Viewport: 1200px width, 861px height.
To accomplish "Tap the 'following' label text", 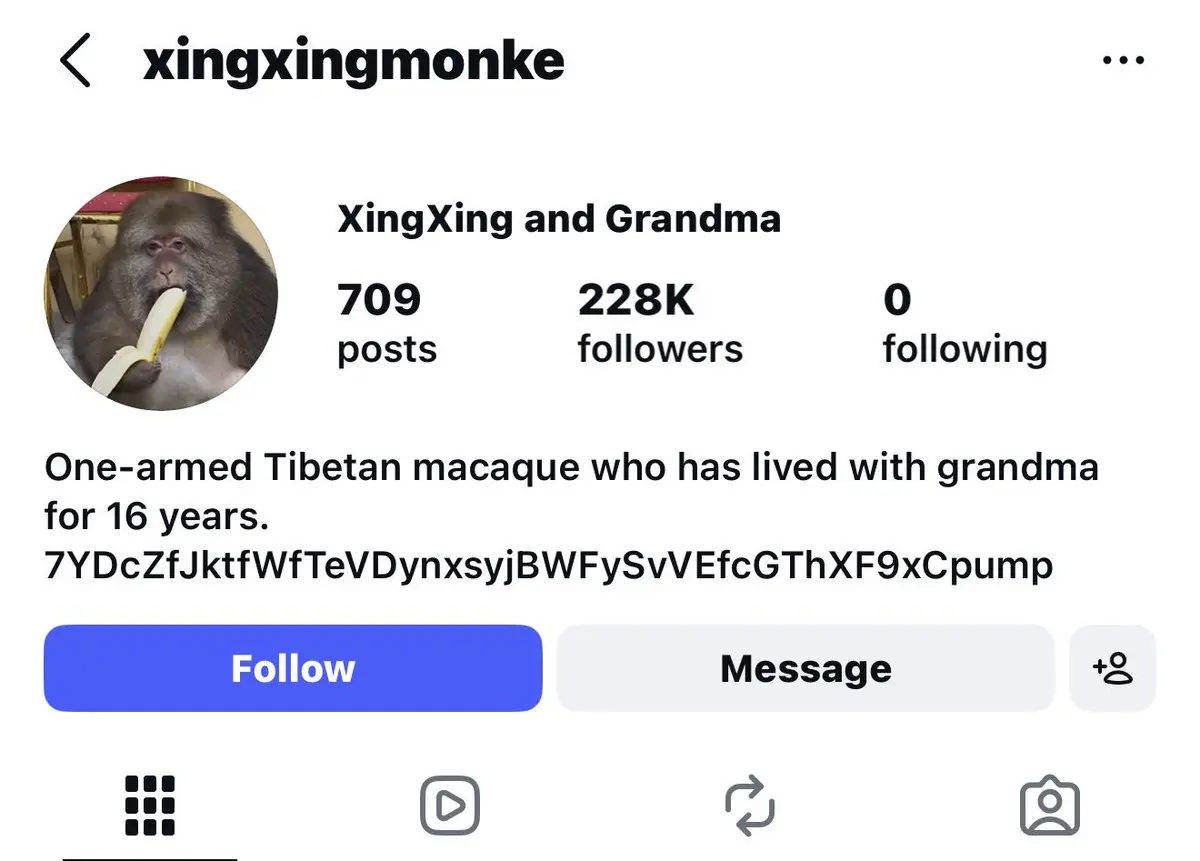I will (964, 349).
